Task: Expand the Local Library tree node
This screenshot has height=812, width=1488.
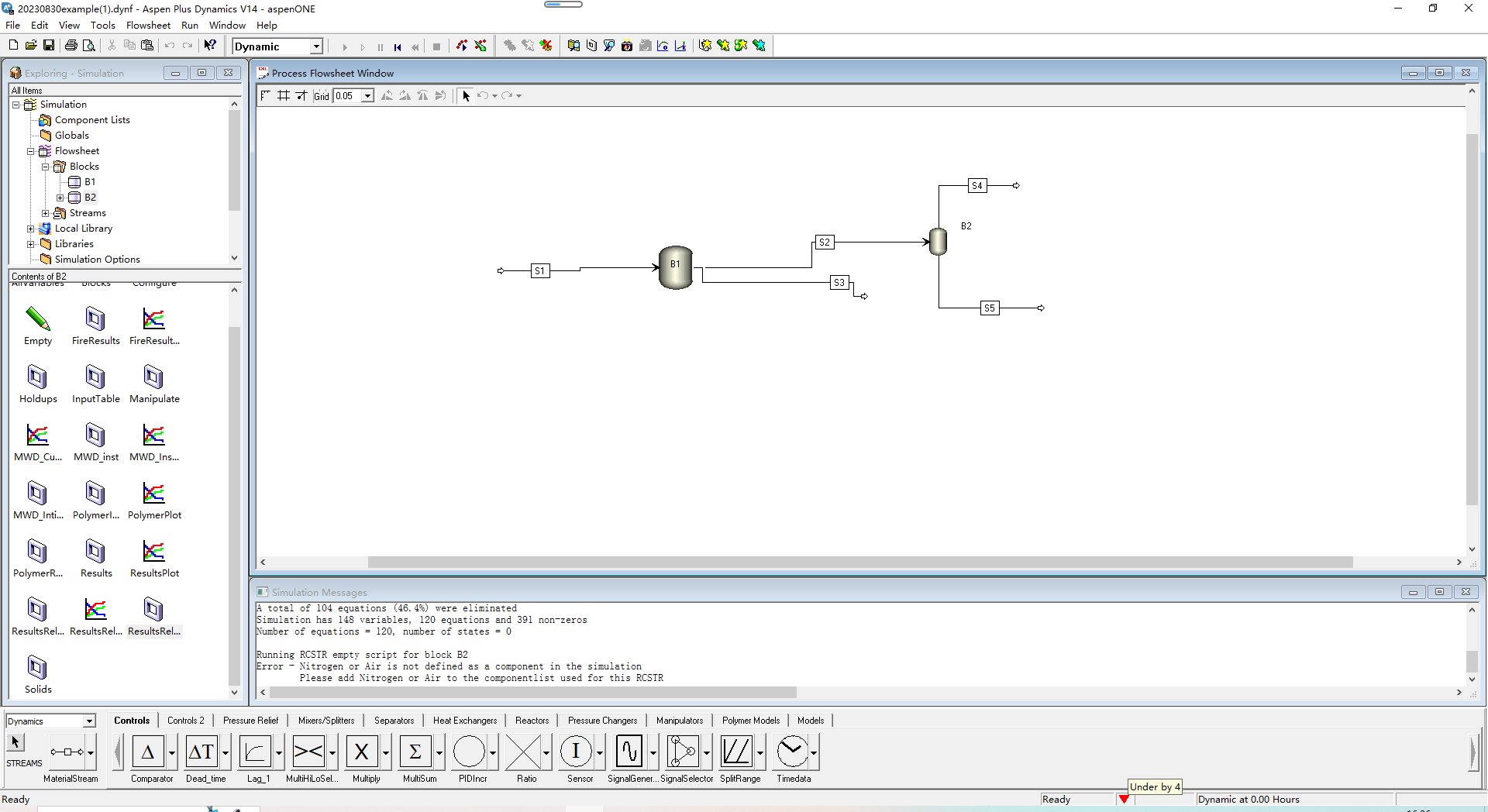Action: click(x=30, y=229)
